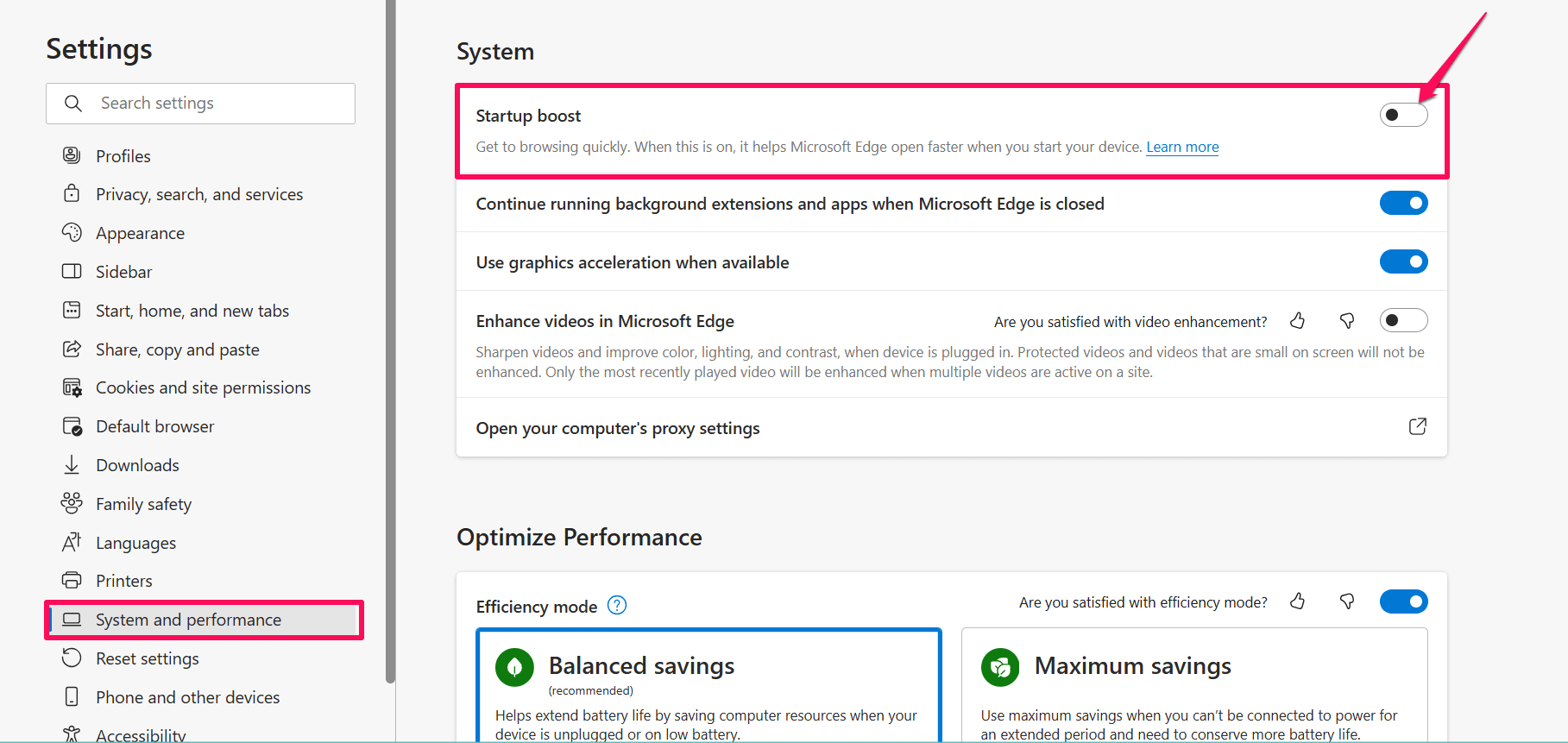Select the Maximum savings card

[1194, 686]
